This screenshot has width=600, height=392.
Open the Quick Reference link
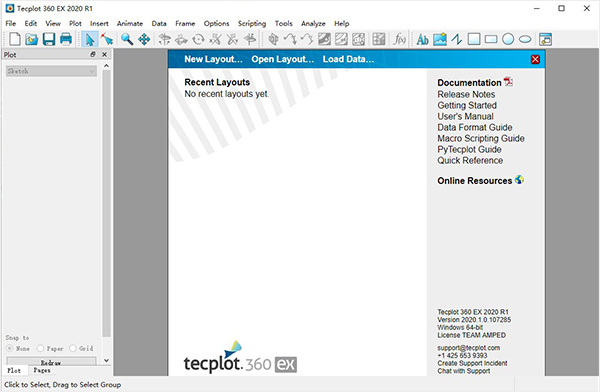470,161
